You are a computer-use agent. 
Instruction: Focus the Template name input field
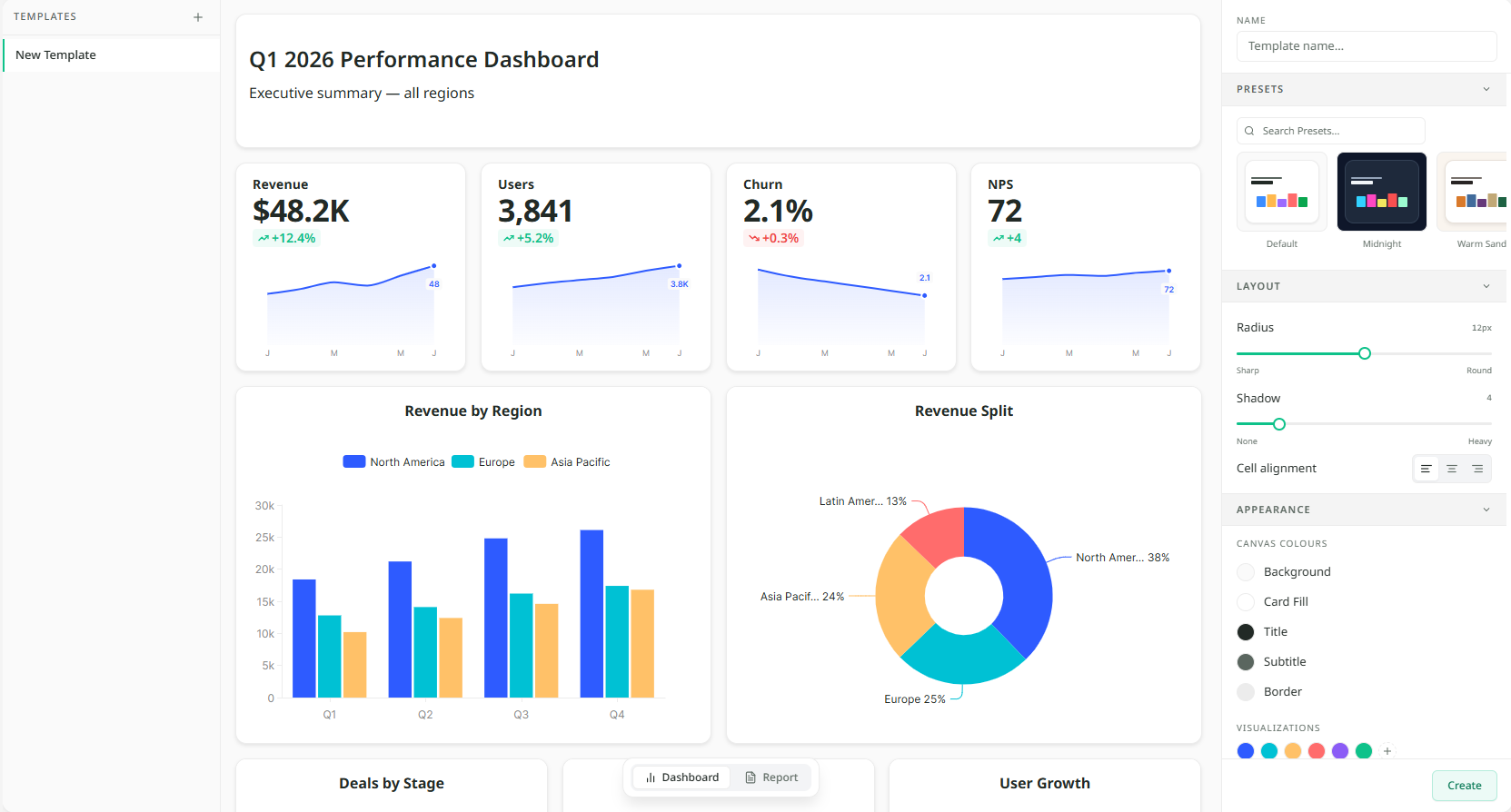pyautogui.click(x=1367, y=46)
